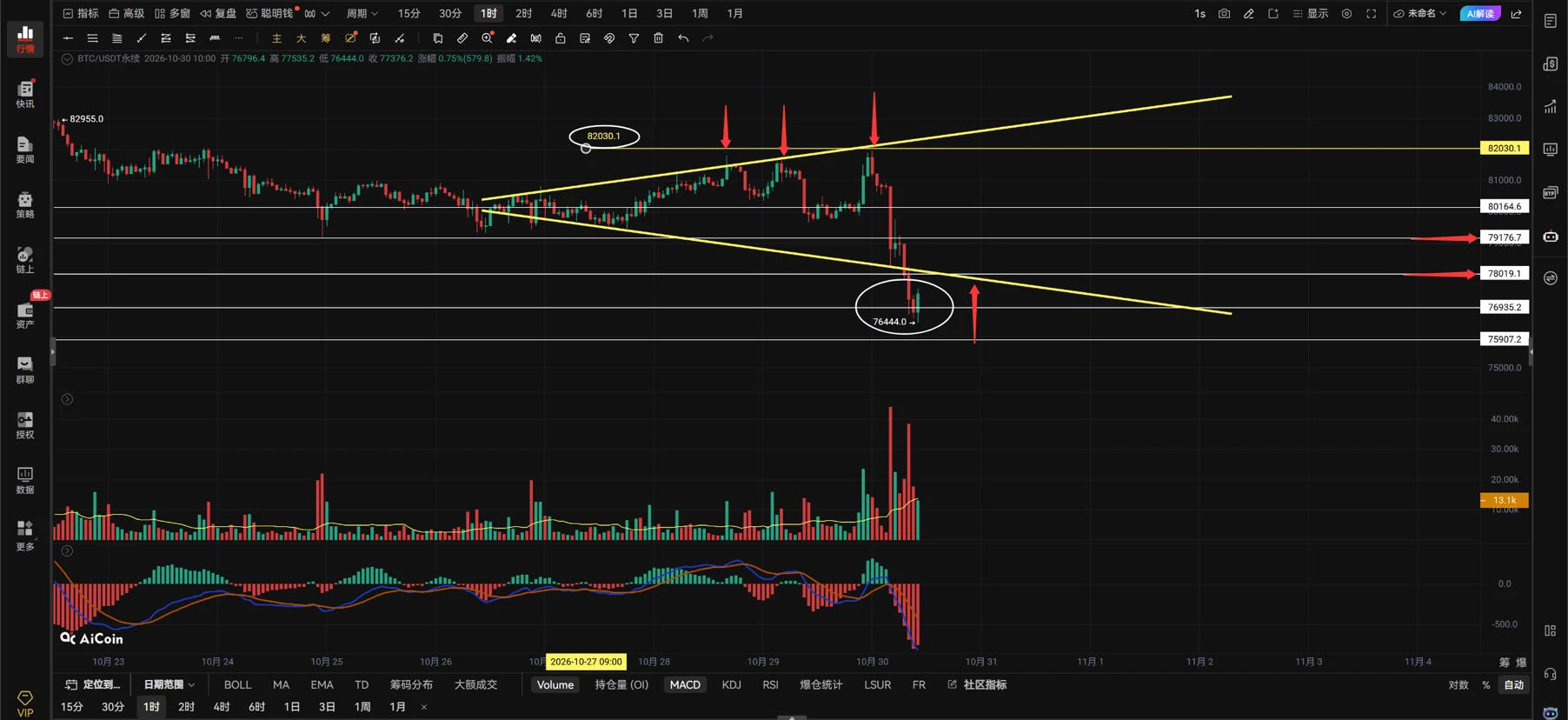This screenshot has width=1568, height=720.
Task: Collapse the MACD panel via its circle arrow
Action: coord(67,550)
